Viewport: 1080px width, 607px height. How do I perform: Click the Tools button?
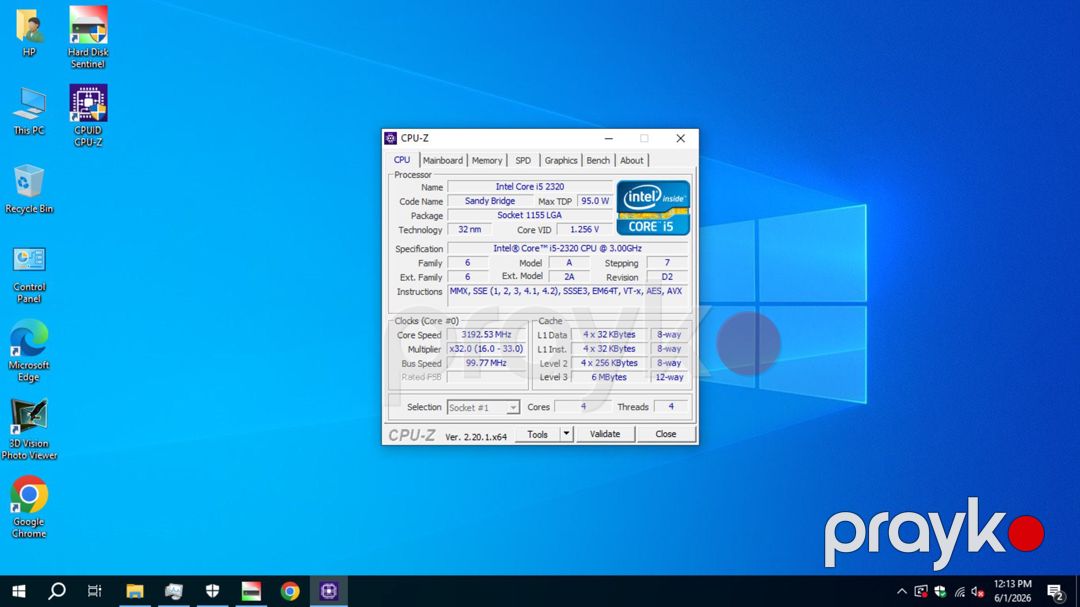537,434
